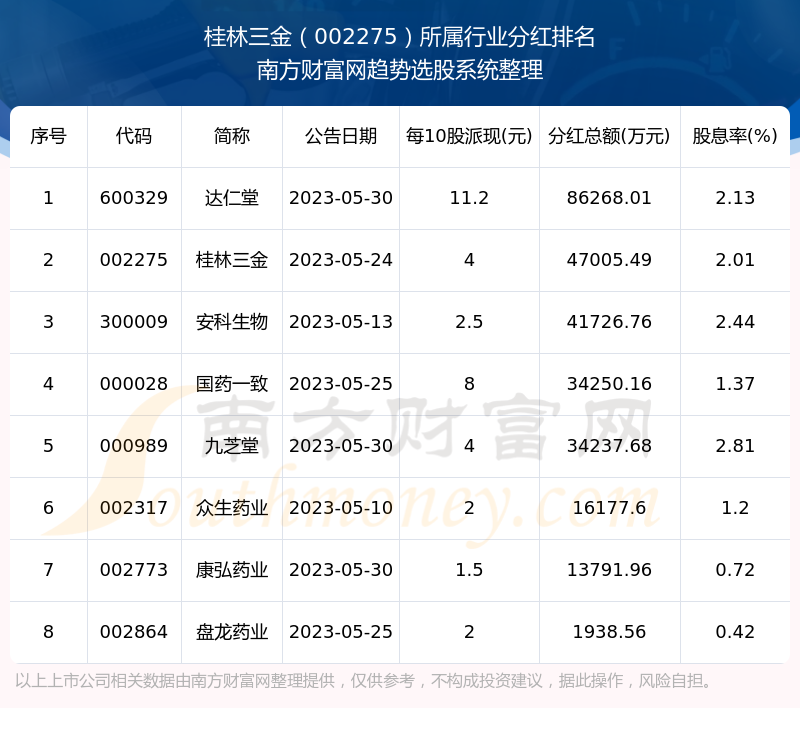Click total dividend 34237.68
The height and width of the screenshot is (730, 800).
coord(609,446)
